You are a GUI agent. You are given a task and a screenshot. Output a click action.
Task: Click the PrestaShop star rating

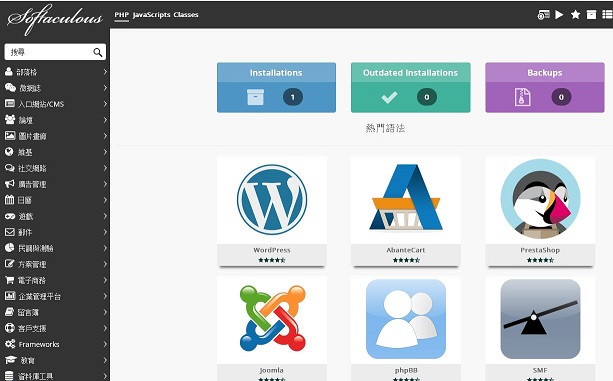click(x=540, y=260)
